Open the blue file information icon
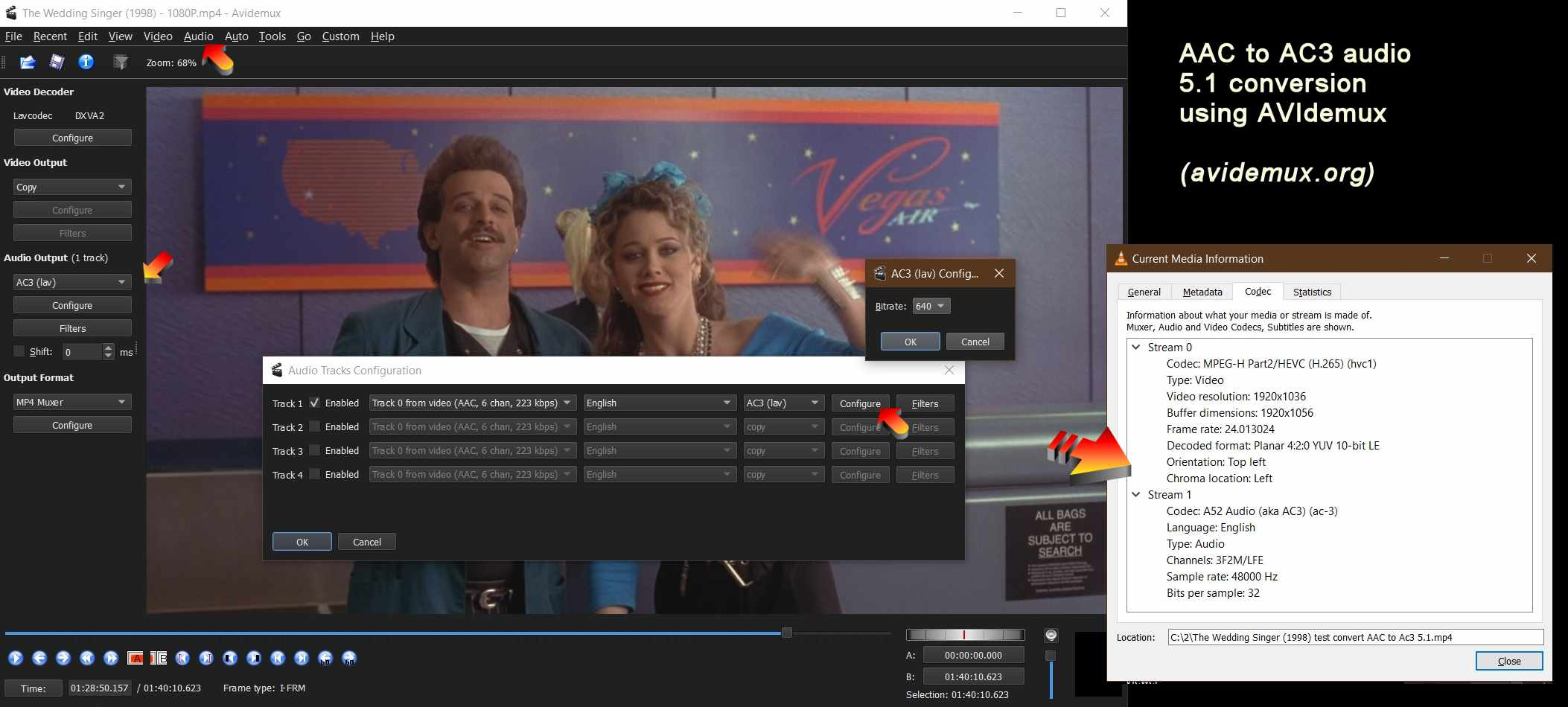 click(x=86, y=63)
